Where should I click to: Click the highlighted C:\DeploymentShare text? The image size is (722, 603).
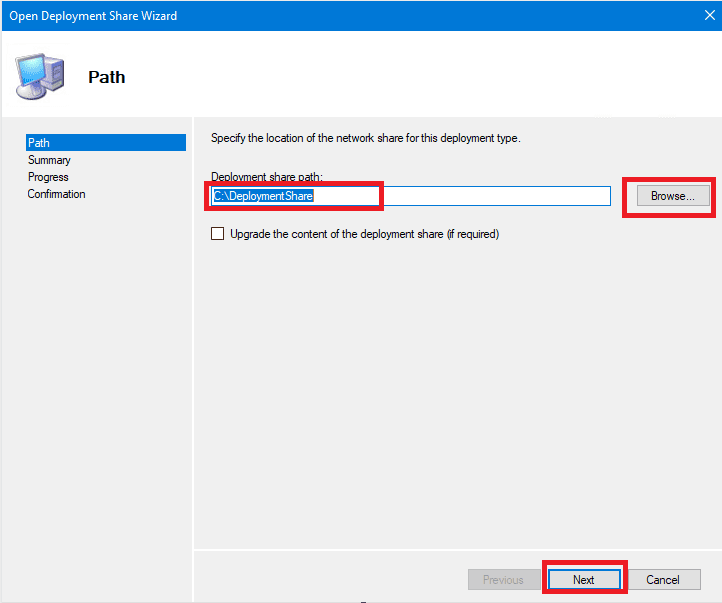click(x=263, y=196)
